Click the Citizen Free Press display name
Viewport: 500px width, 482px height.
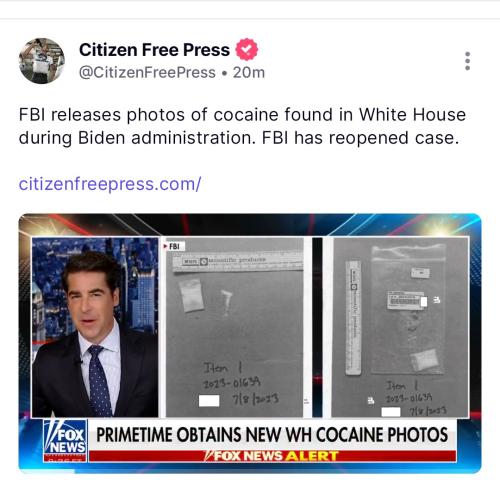[154, 50]
